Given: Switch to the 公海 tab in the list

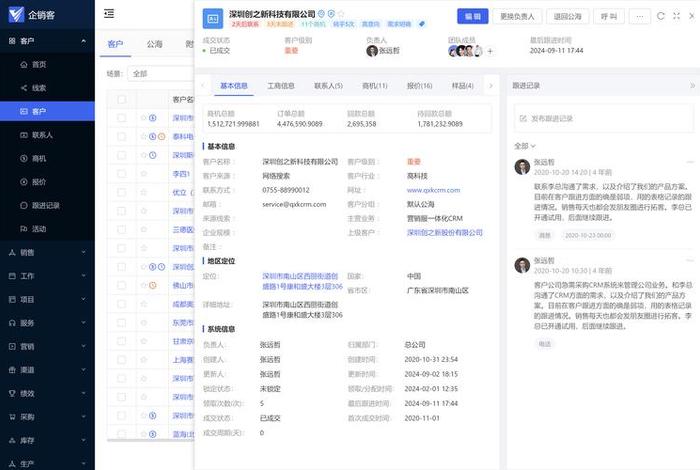Looking at the screenshot, I should [x=154, y=44].
